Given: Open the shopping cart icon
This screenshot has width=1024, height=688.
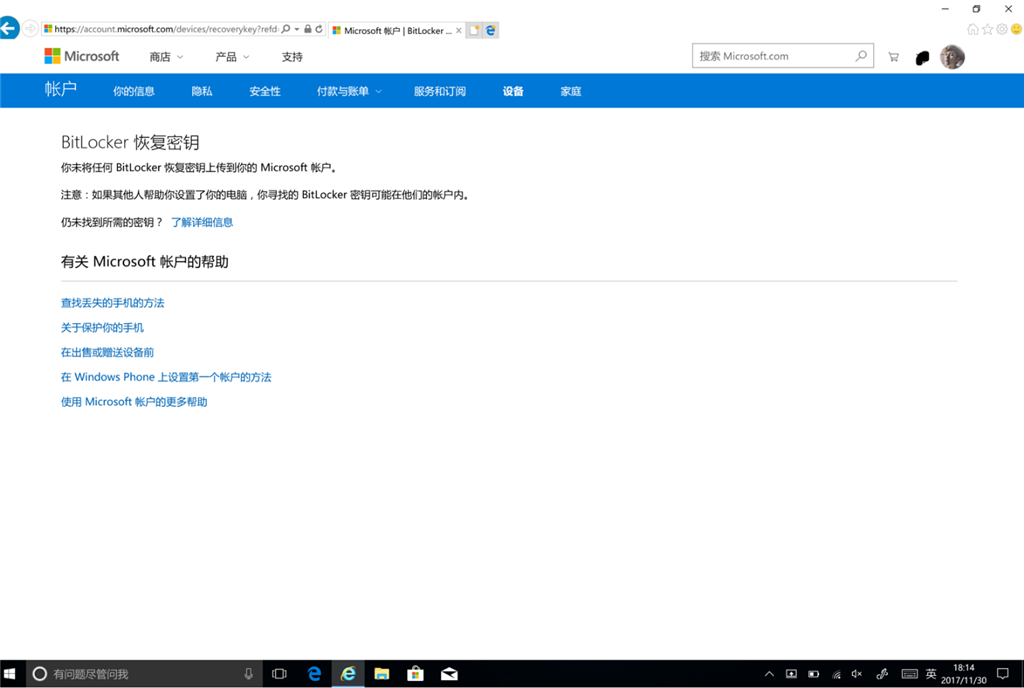Looking at the screenshot, I should point(893,57).
